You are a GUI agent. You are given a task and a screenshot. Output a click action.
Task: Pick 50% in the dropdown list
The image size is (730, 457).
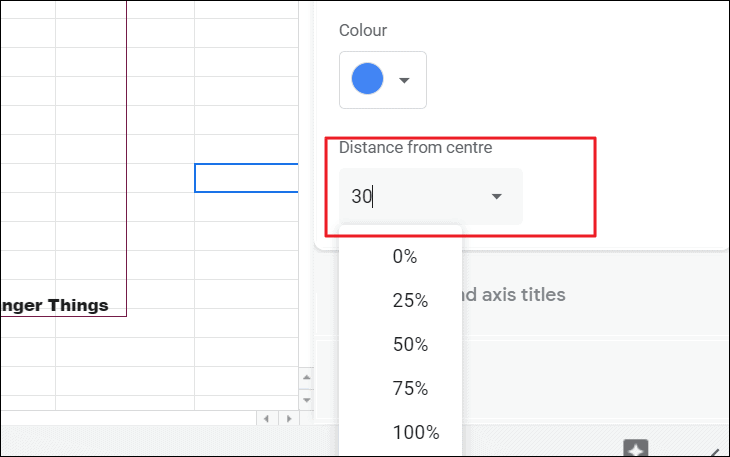click(410, 344)
